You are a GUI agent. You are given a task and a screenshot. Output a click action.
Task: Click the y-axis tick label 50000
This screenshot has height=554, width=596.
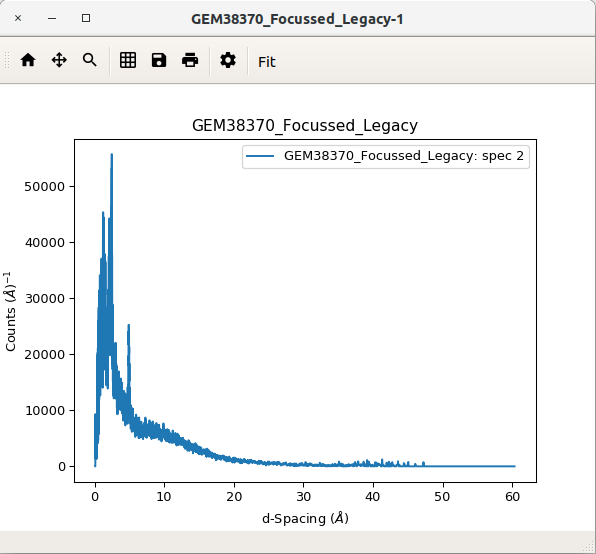tap(45, 187)
